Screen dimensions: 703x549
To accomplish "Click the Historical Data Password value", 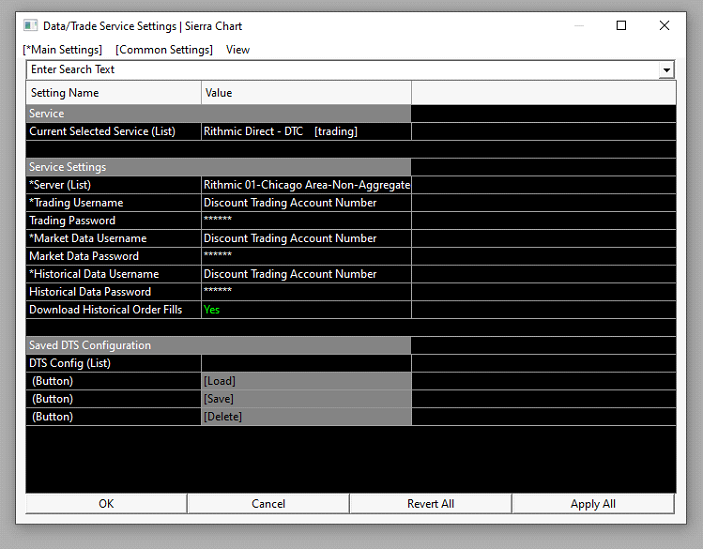I will 305,292.
